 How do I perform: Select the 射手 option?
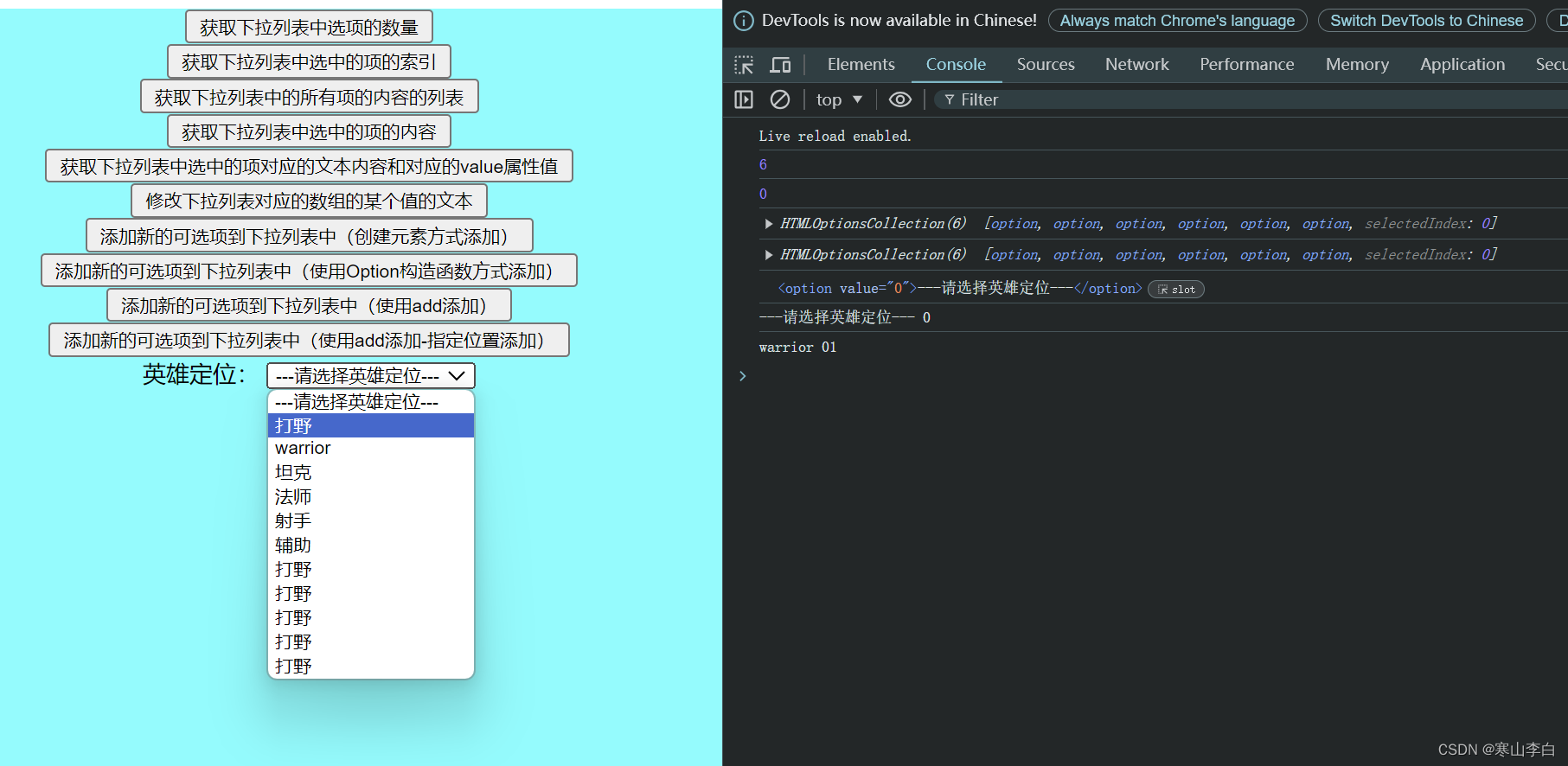click(x=371, y=521)
